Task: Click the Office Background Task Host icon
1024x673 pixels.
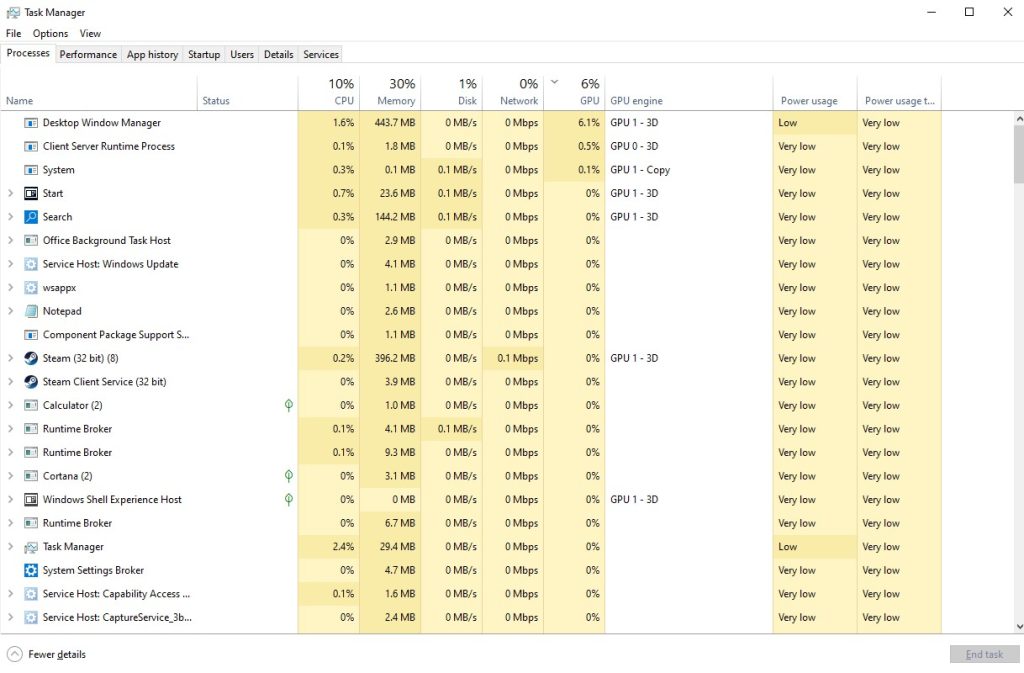Action: tap(31, 240)
